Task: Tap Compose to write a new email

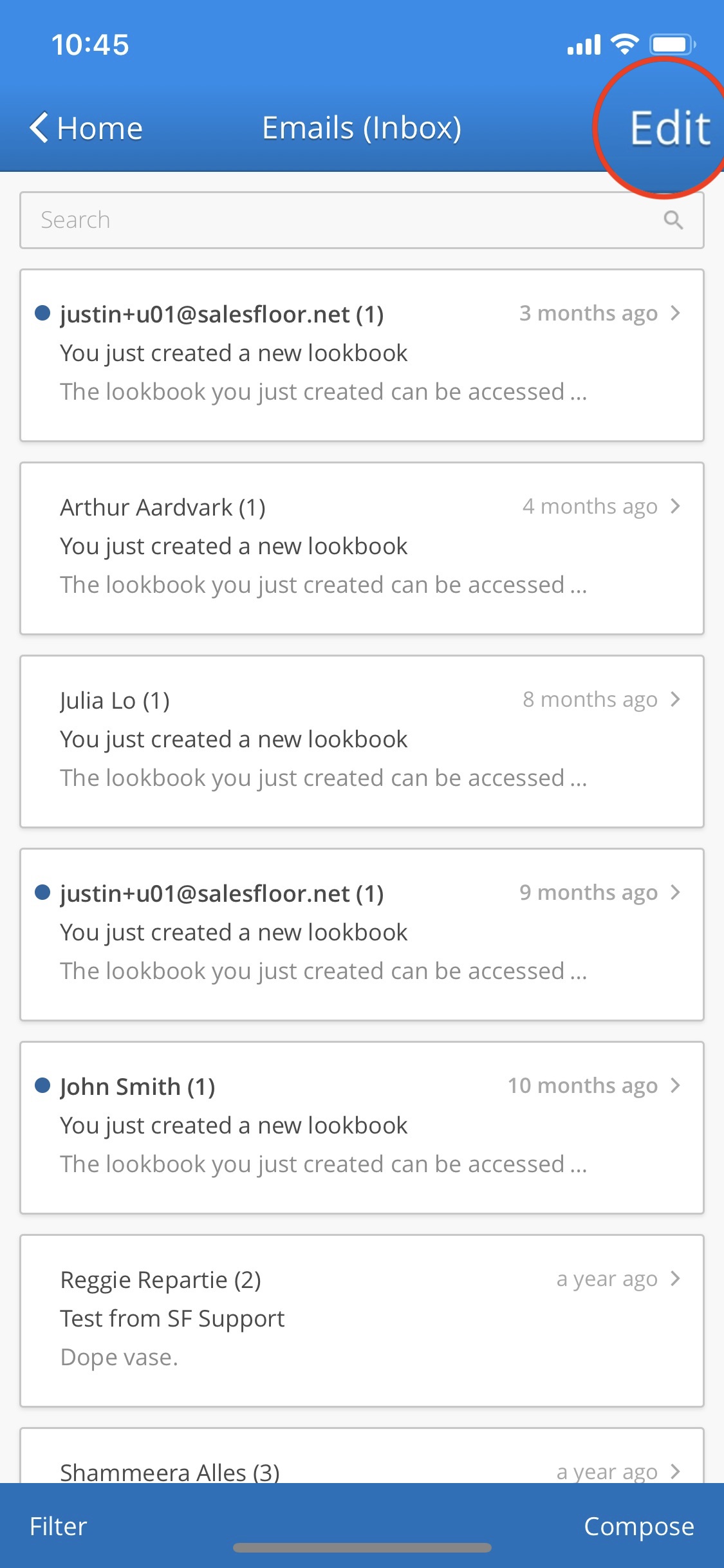Action: (638, 1526)
